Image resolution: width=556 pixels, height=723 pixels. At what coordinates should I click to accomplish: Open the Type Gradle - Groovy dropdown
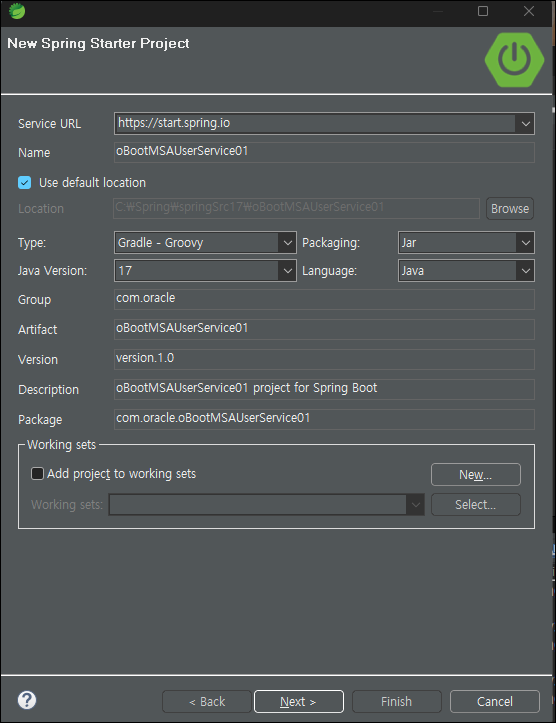(x=205, y=243)
